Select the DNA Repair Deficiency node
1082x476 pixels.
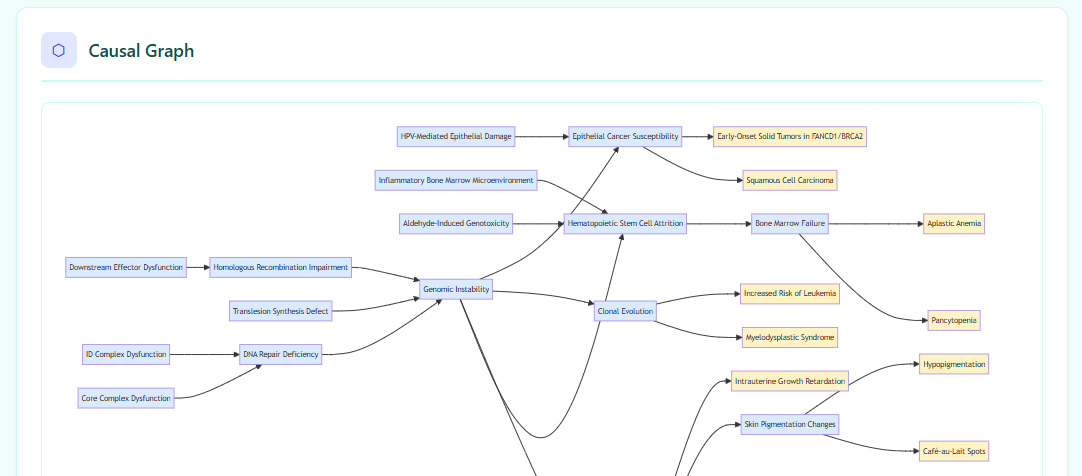coord(281,355)
